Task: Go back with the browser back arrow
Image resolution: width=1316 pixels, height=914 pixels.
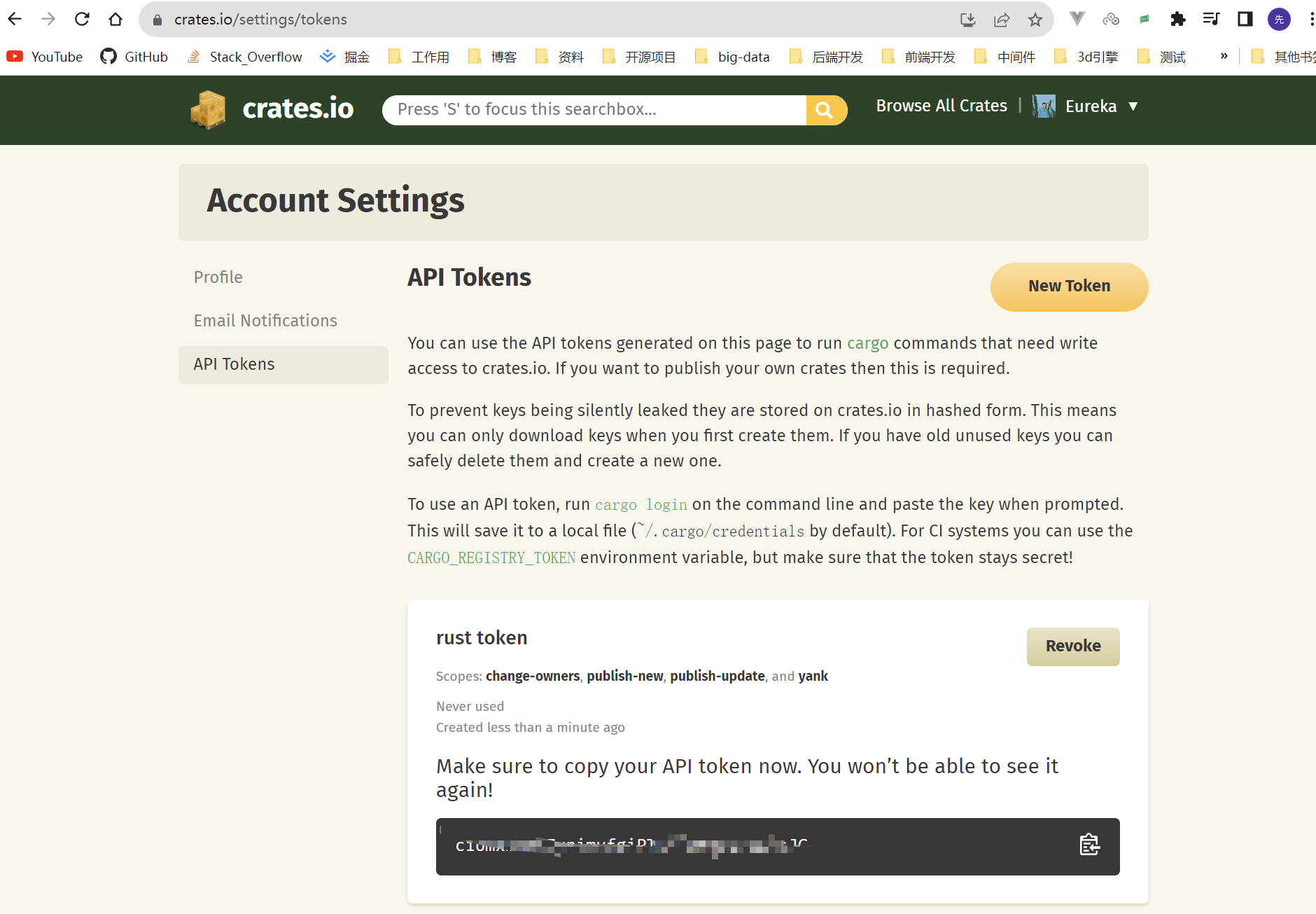Action: tap(15, 19)
